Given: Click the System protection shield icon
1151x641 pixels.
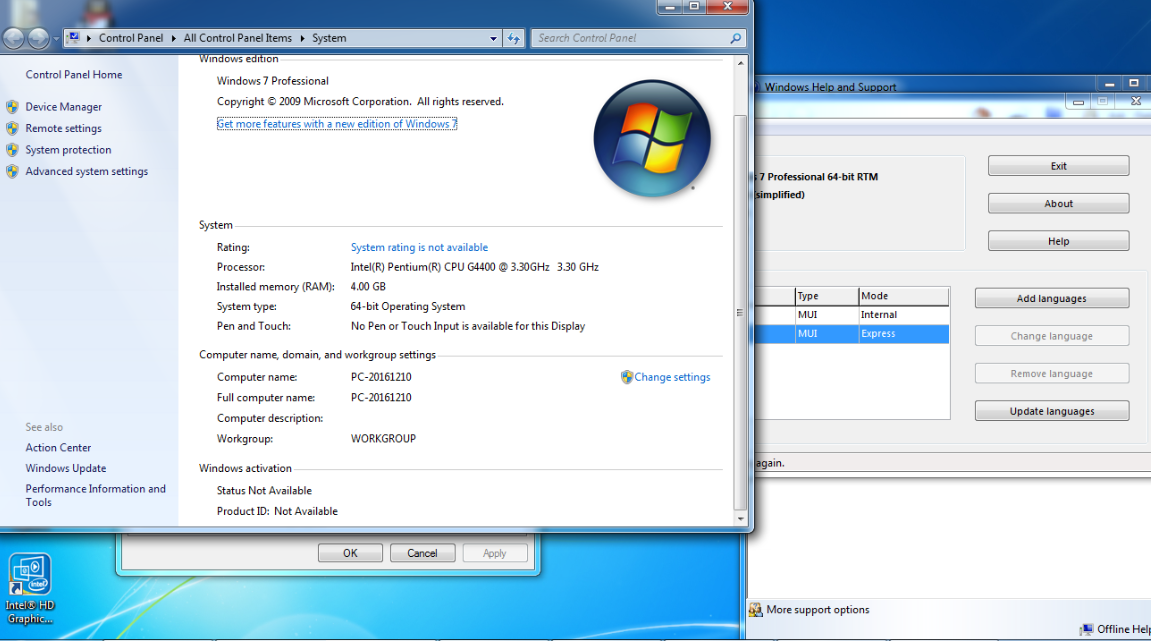Looking at the screenshot, I should point(12,150).
